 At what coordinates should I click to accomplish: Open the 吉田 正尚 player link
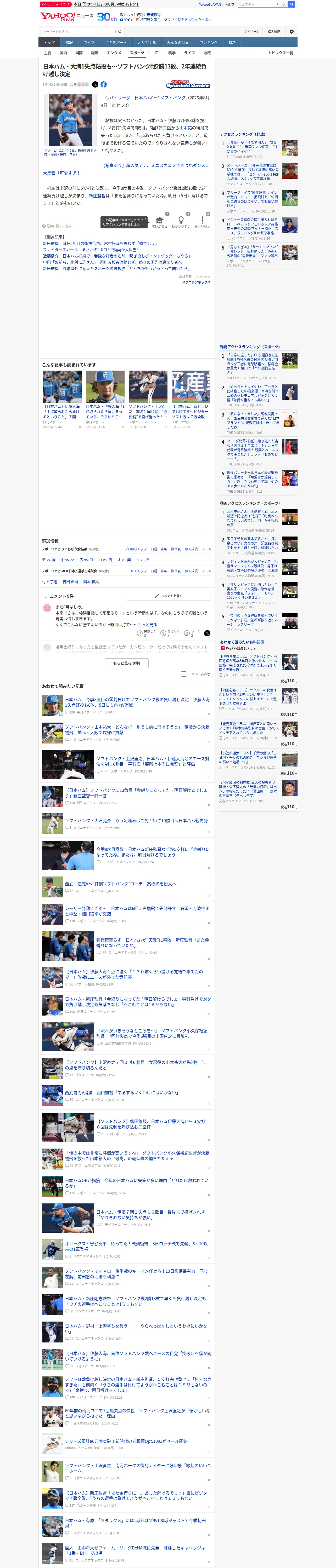(x=70, y=582)
